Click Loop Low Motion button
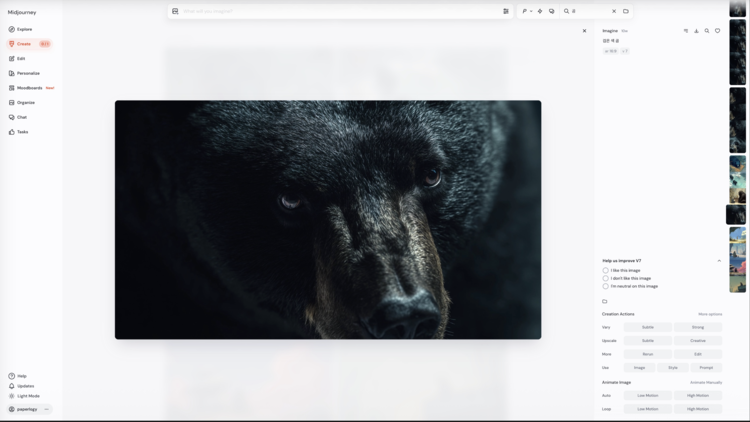750x422 pixels. pyautogui.click(x=648, y=409)
